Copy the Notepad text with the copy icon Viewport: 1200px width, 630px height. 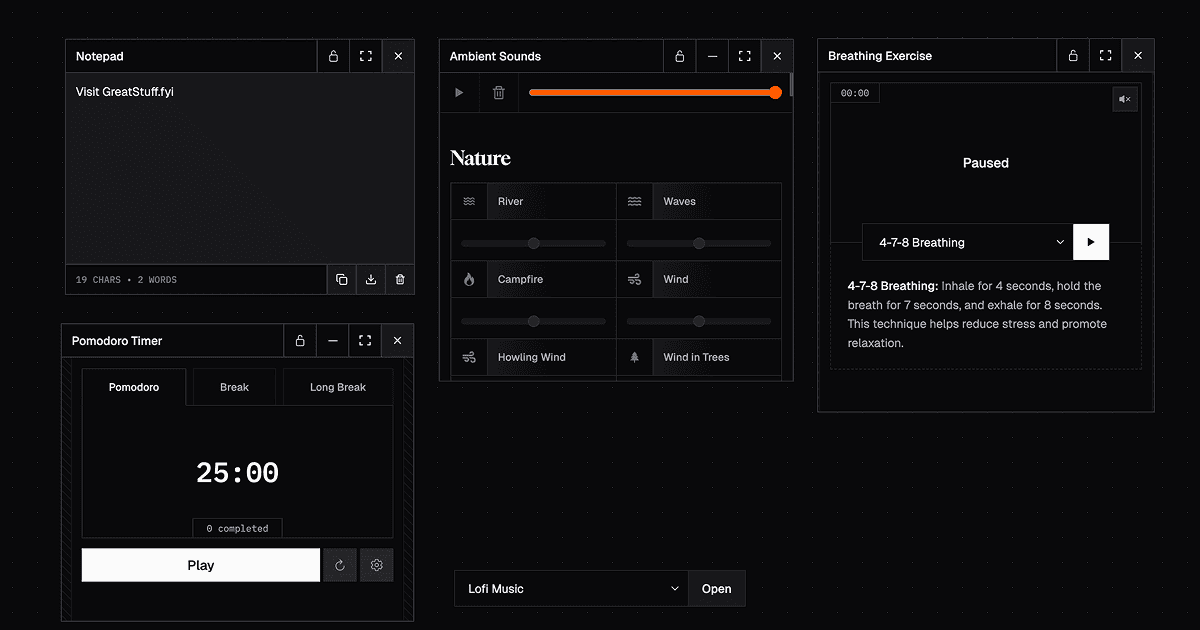click(x=342, y=280)
